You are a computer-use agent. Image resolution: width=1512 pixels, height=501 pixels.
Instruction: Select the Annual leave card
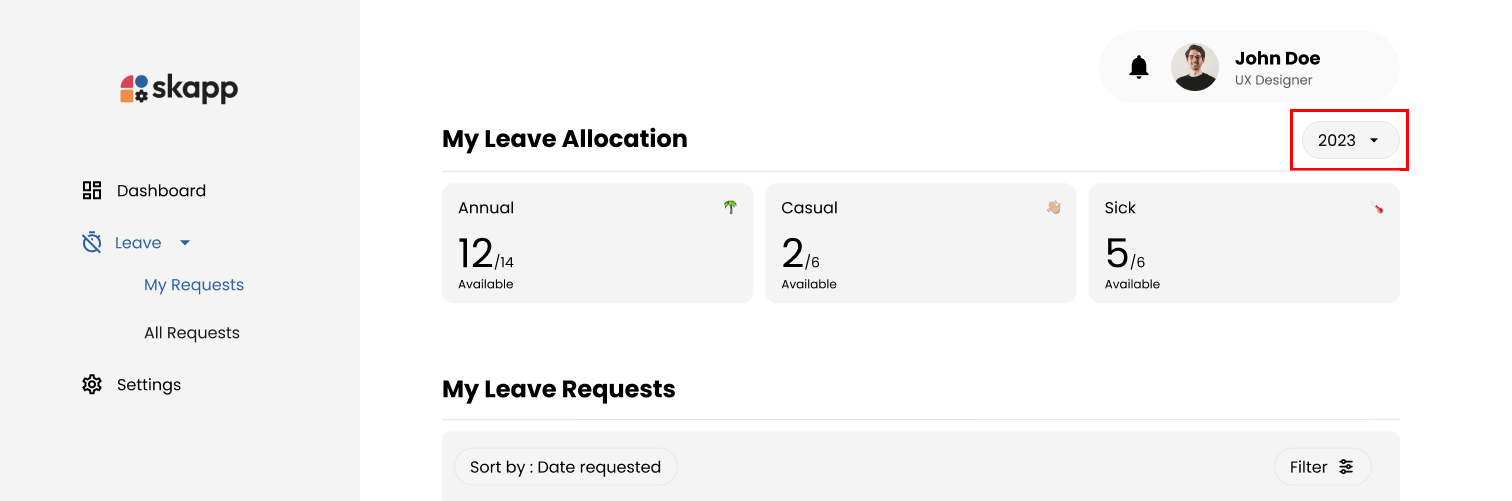(597, 243)
